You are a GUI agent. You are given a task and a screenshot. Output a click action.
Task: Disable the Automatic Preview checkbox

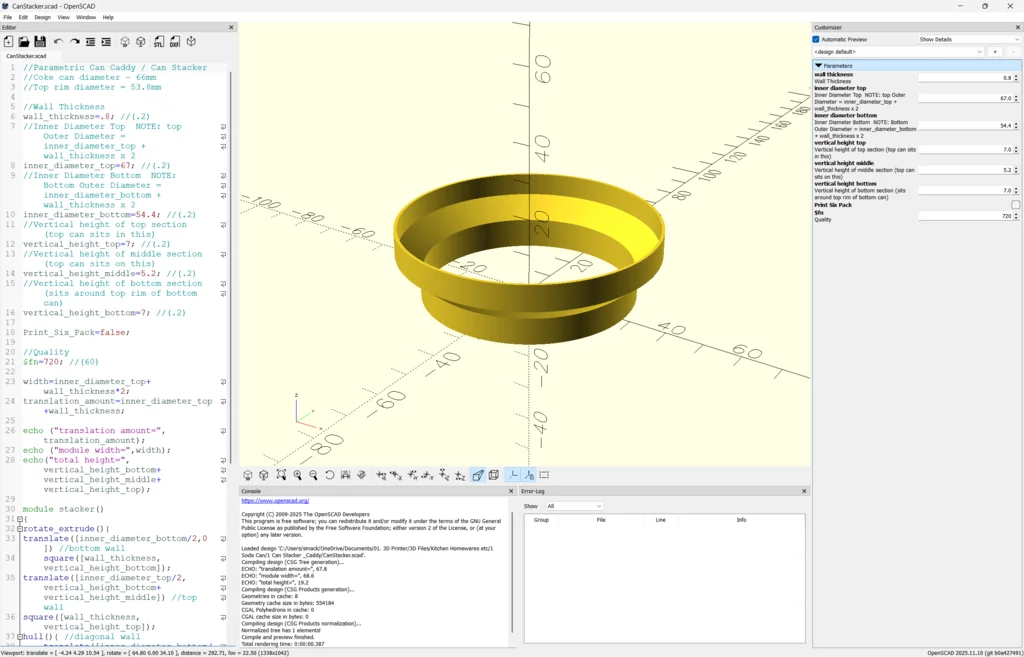click(816, 39)
